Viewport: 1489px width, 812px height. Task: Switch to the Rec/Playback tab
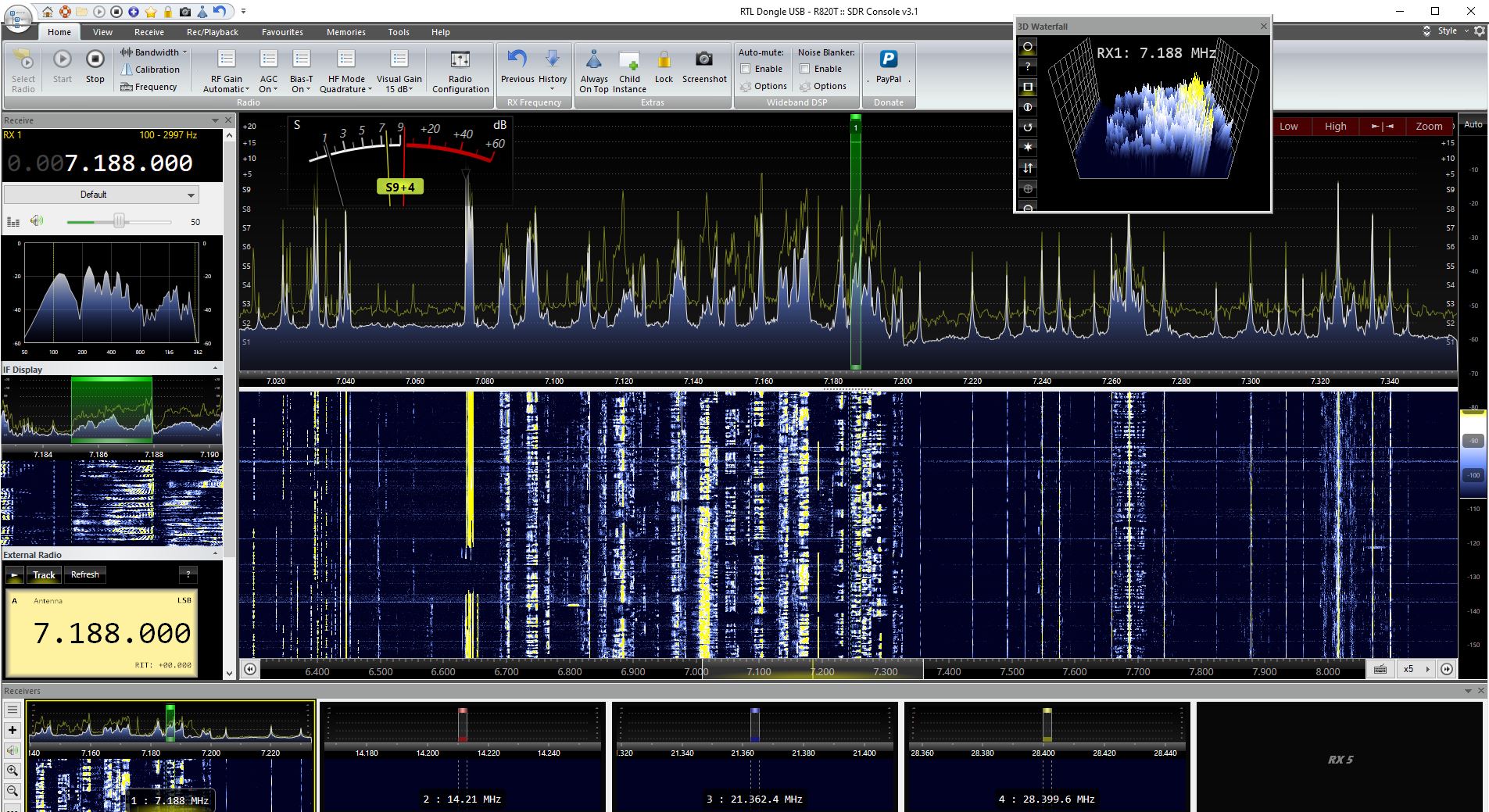(212, 32)
